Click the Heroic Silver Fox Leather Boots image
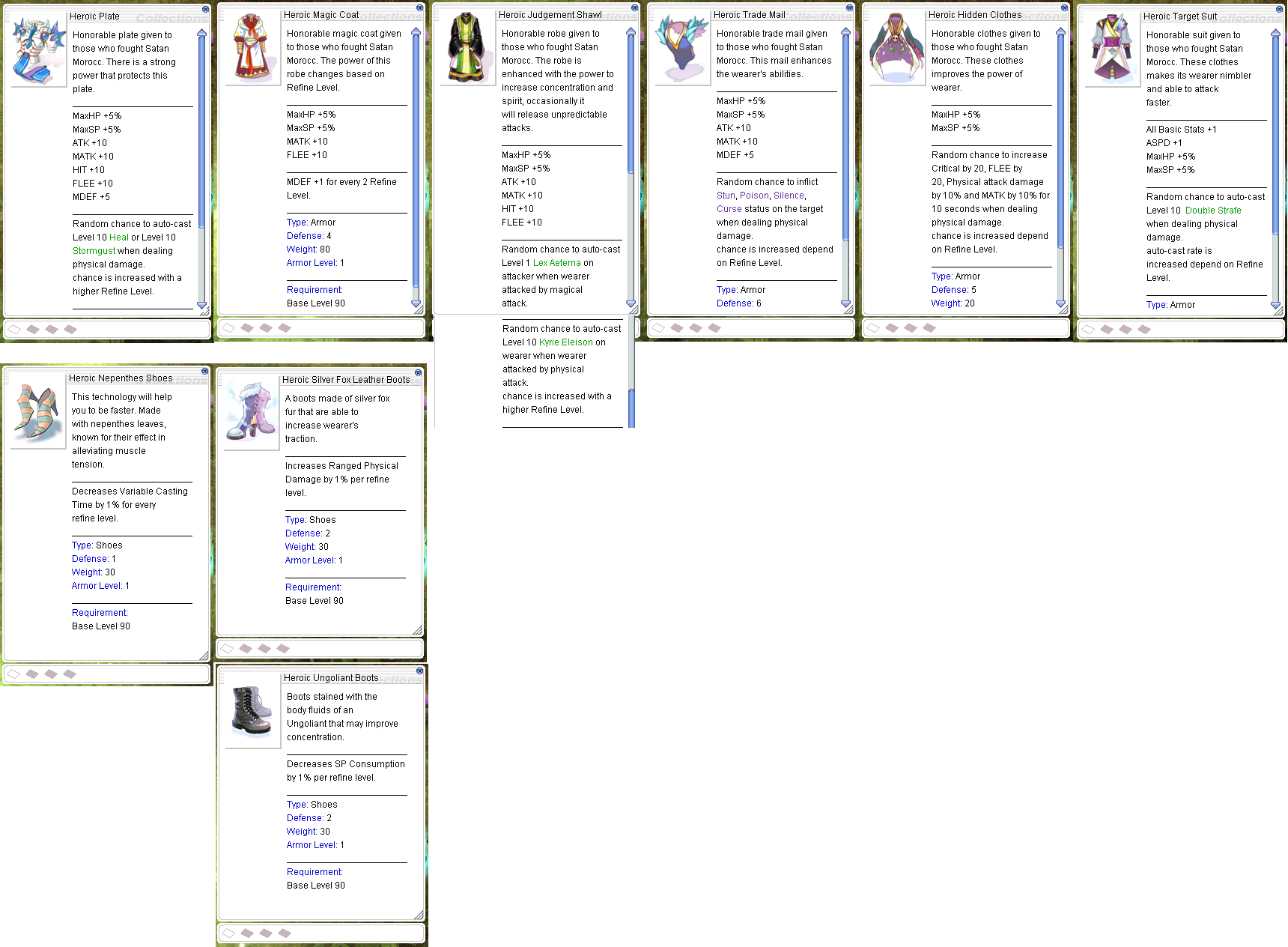 251,416
